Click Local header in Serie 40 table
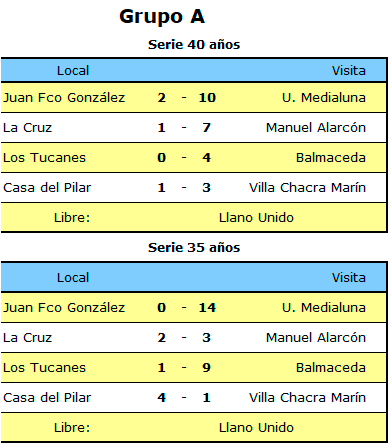 tap(73, 71)
